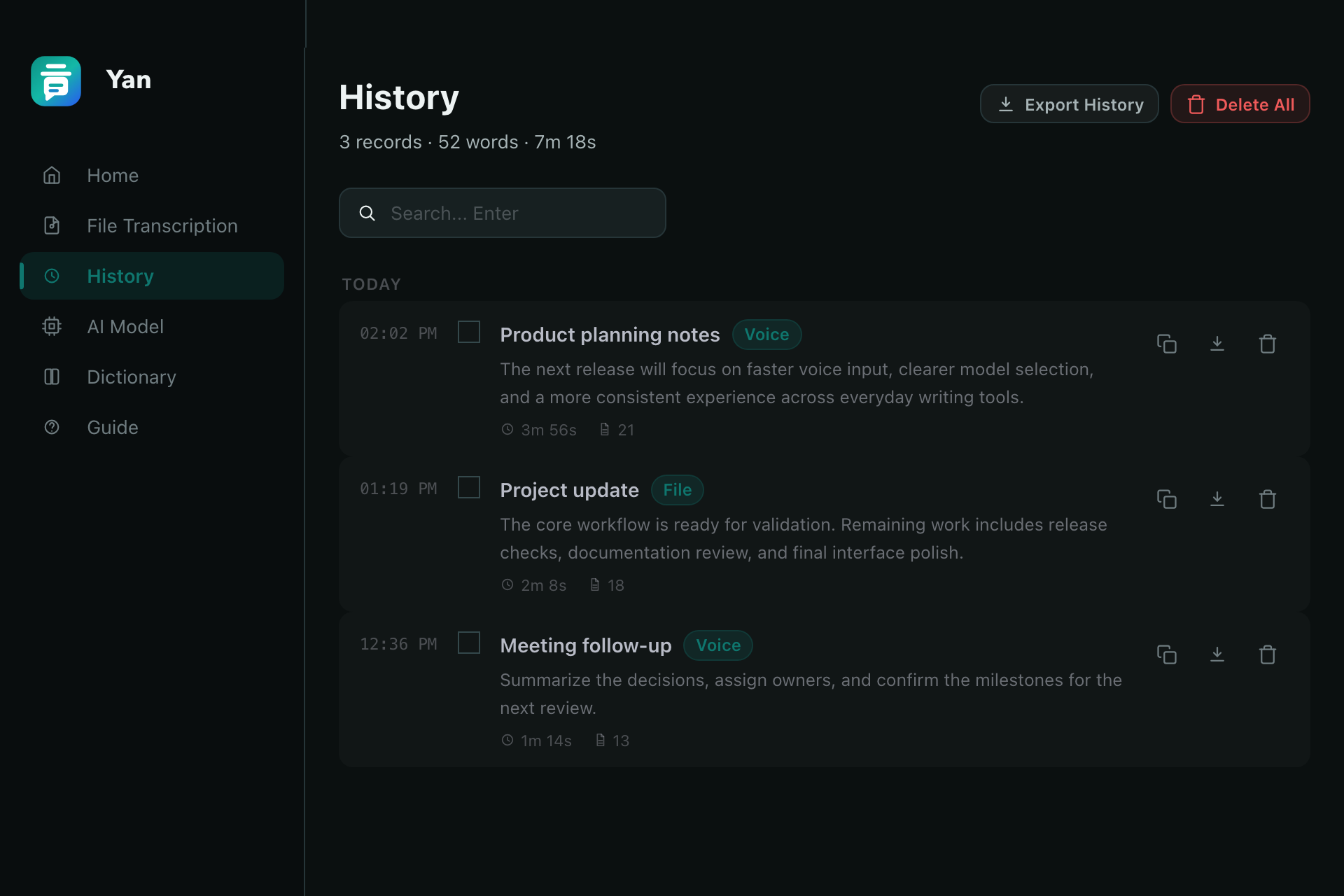The width and height of the screenshot is (1344, 896).
Task: Click the clock icon beside 1m 14s
Action: tap(507, 740)
